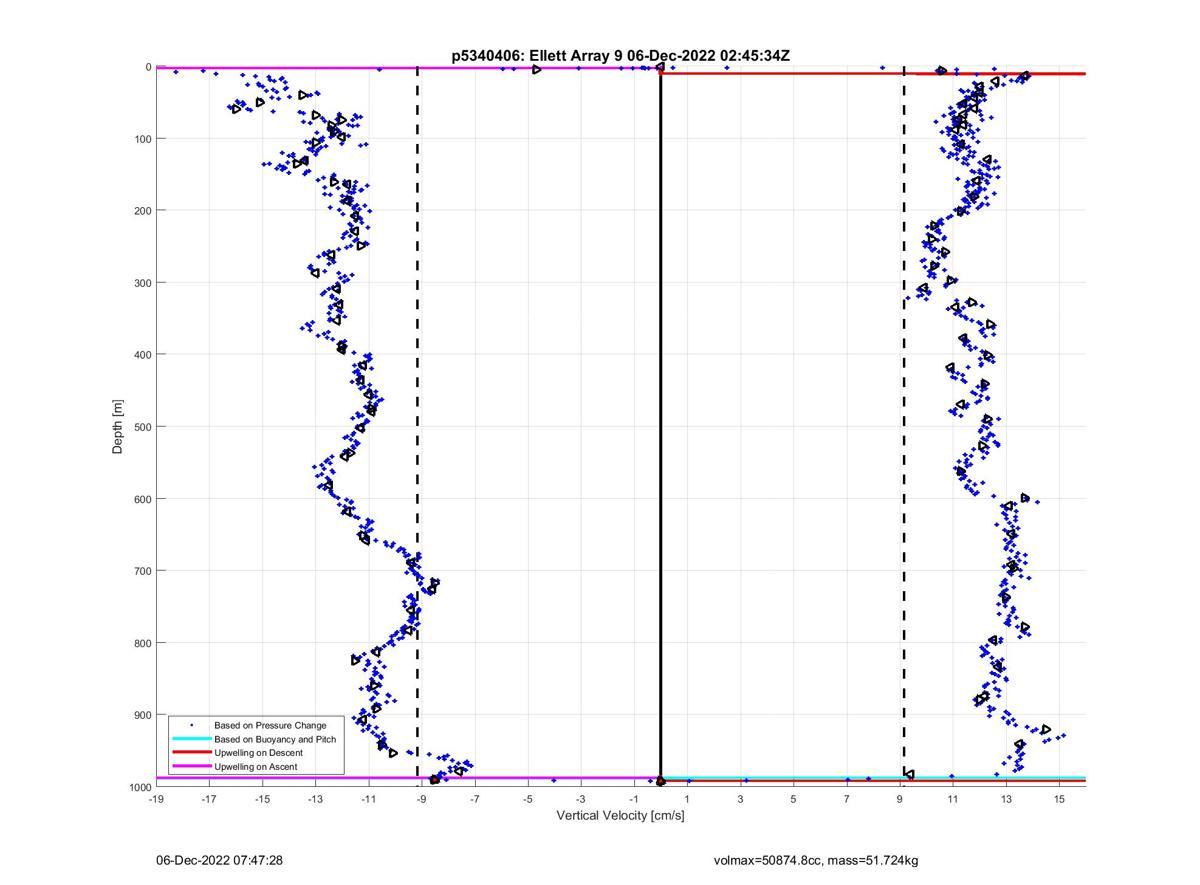Click the red line sample in legend
1200x885 pixels.
(x=192, y=753)
